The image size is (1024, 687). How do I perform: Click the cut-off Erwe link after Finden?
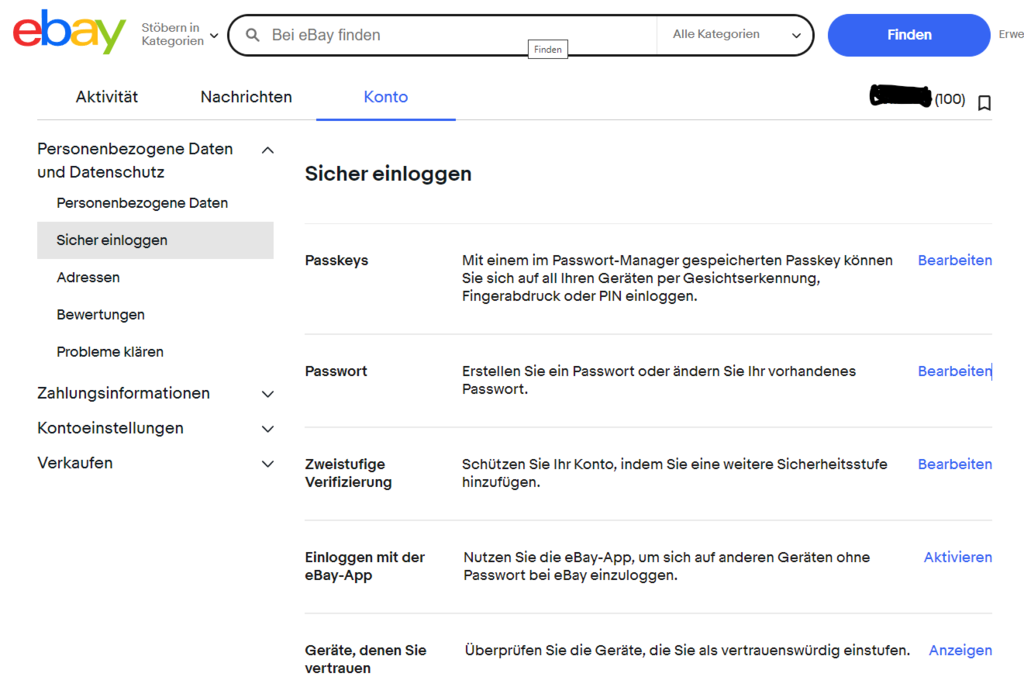(x=1010, y=35)
